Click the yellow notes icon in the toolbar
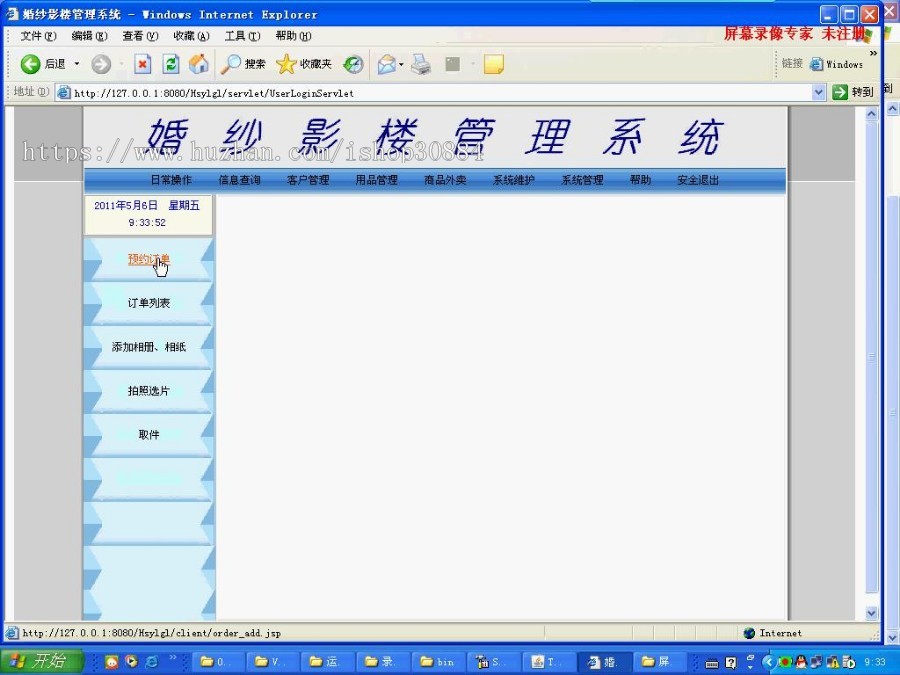Viewport: 900px width, 675px height. (x=490, y=63)
